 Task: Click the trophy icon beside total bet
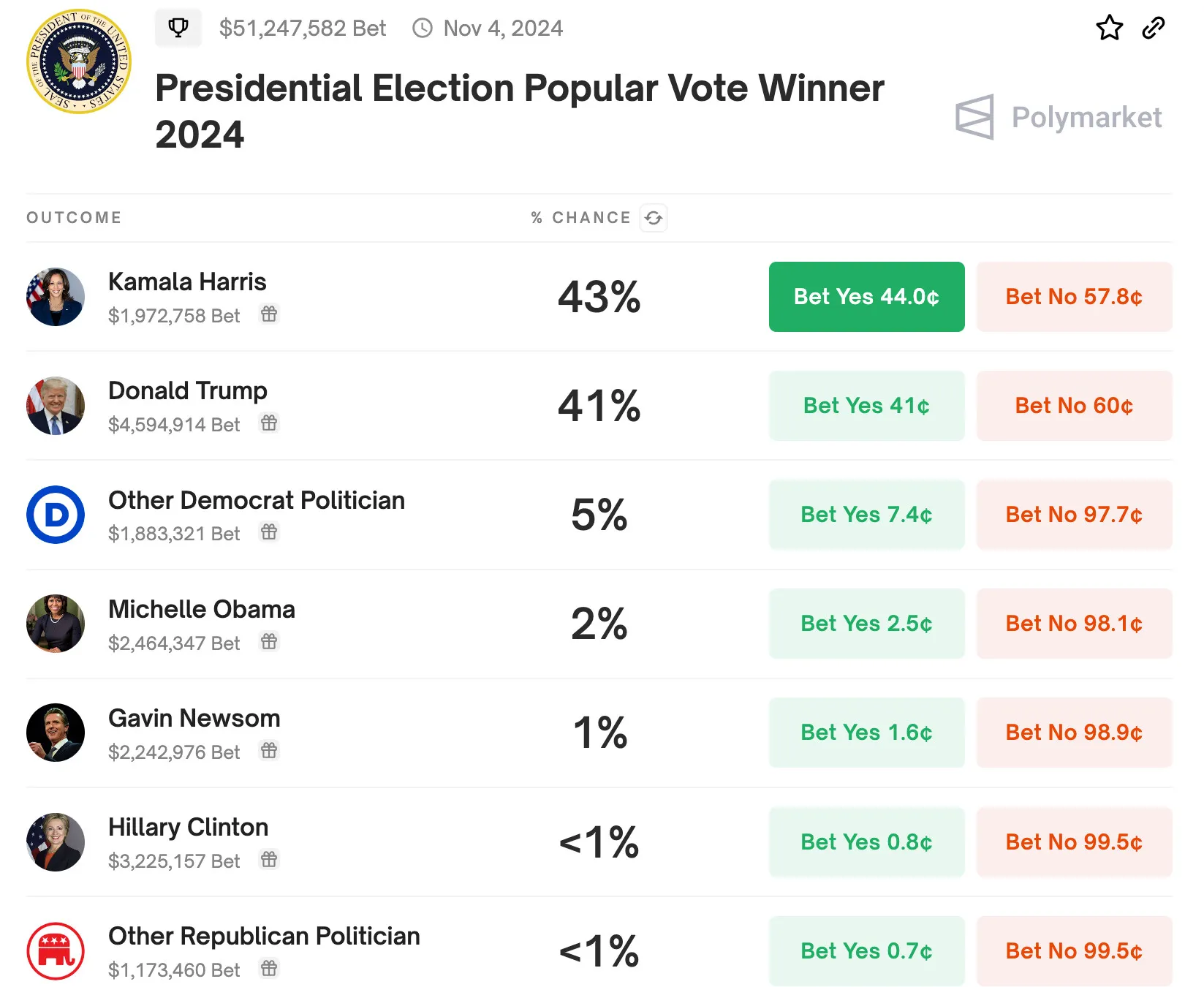178,28
